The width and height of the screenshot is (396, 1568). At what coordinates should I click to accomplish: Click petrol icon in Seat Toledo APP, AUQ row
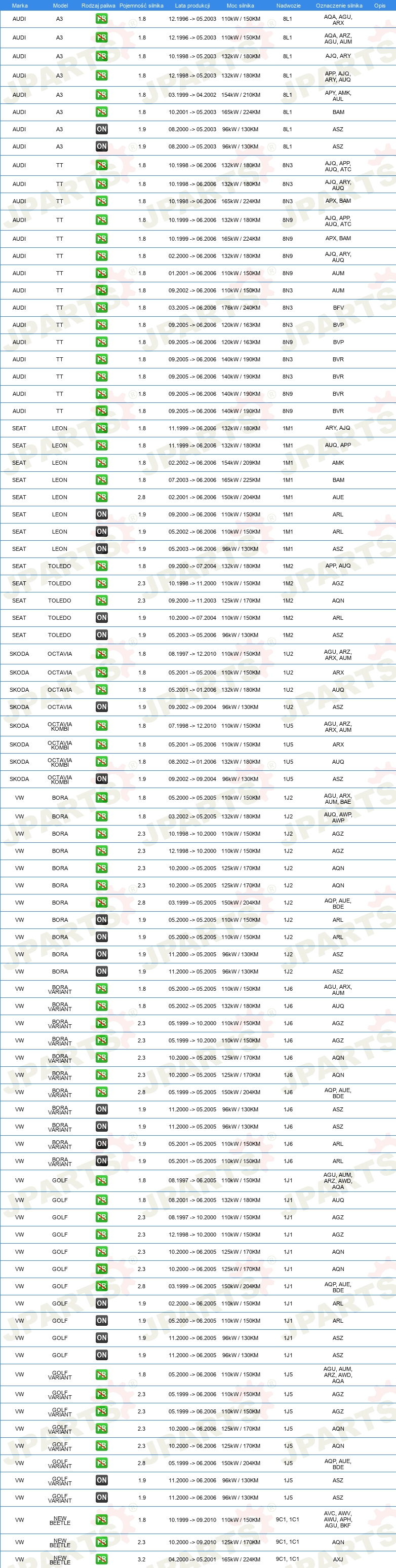click(x=102, y=566)
